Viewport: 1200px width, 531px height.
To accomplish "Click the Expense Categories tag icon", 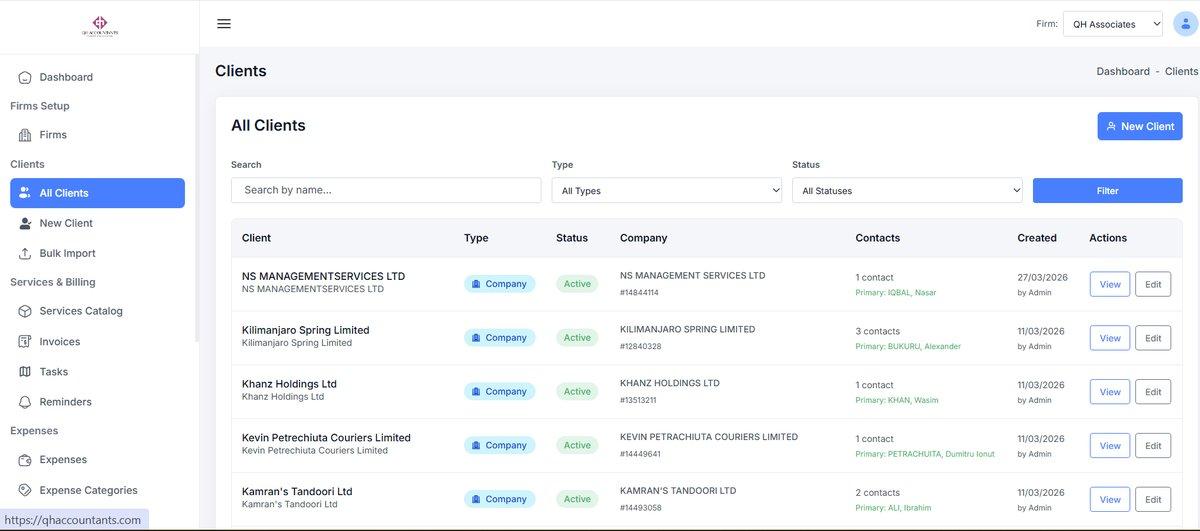I will pos(25,490).
